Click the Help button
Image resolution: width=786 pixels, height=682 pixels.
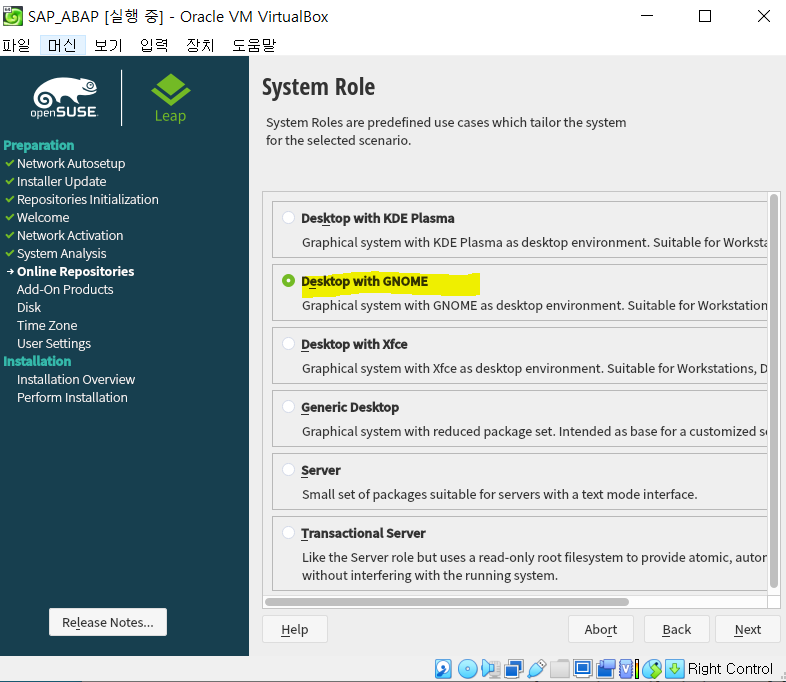pos(295,629)
